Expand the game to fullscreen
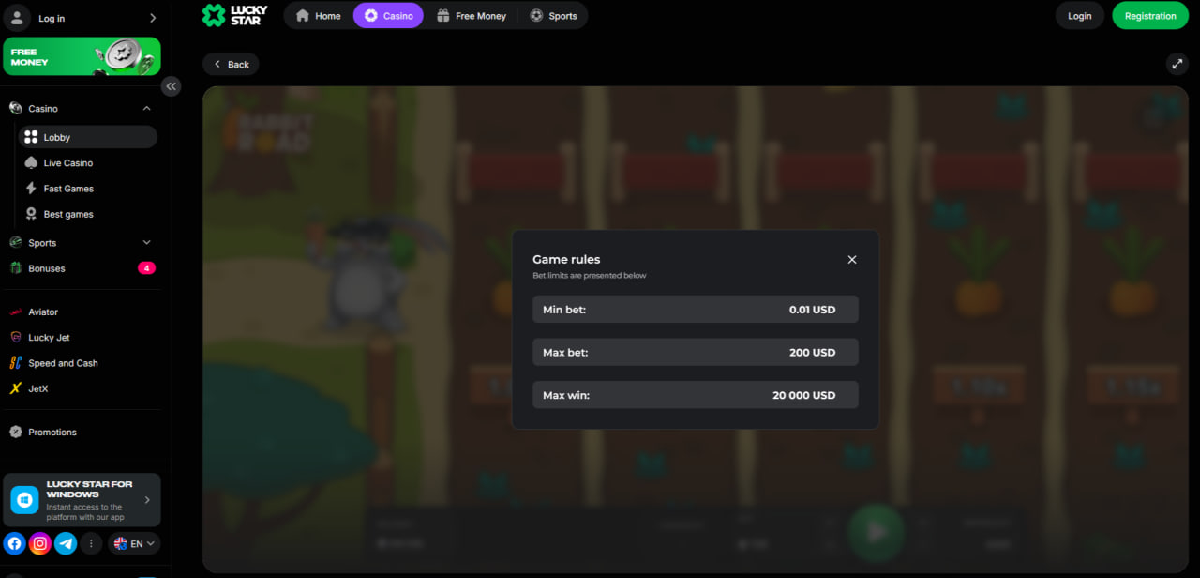Screen dimensions: 1200x578 [x=1177, y=64]
